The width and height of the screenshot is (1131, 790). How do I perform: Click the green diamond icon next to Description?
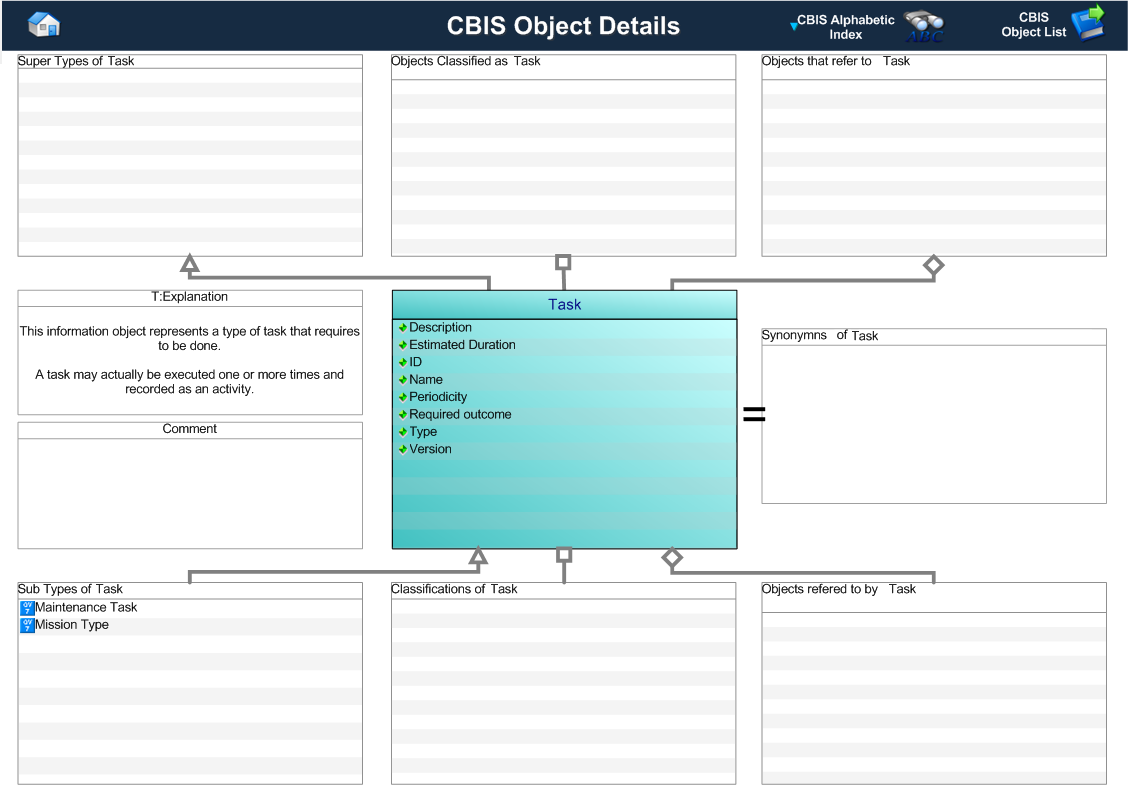coord(402,328)
